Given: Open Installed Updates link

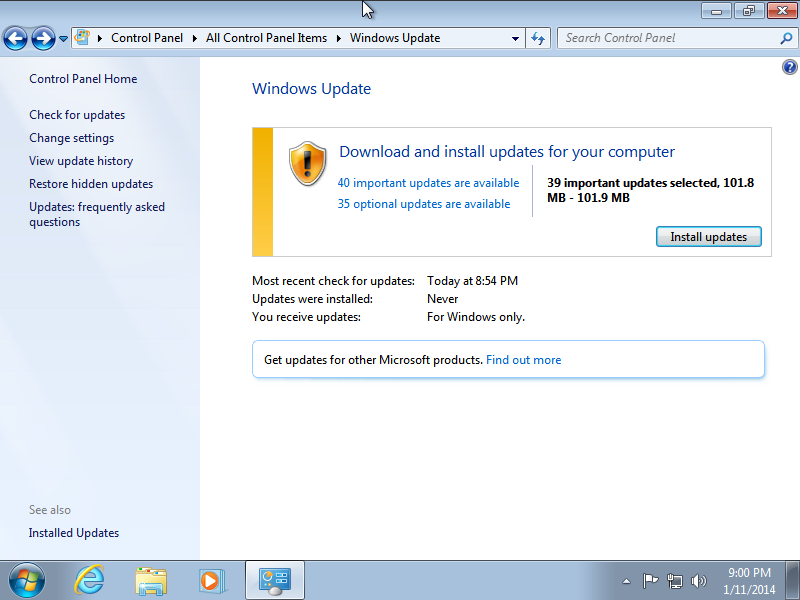Looking at the screenshot, I should pos(73,533).
